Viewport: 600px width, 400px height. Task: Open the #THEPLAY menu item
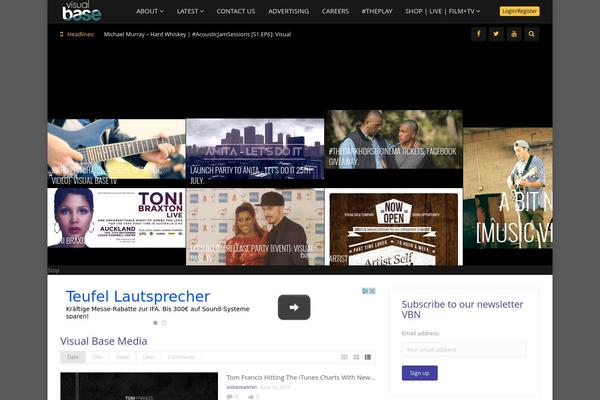[x=377, y=11]
